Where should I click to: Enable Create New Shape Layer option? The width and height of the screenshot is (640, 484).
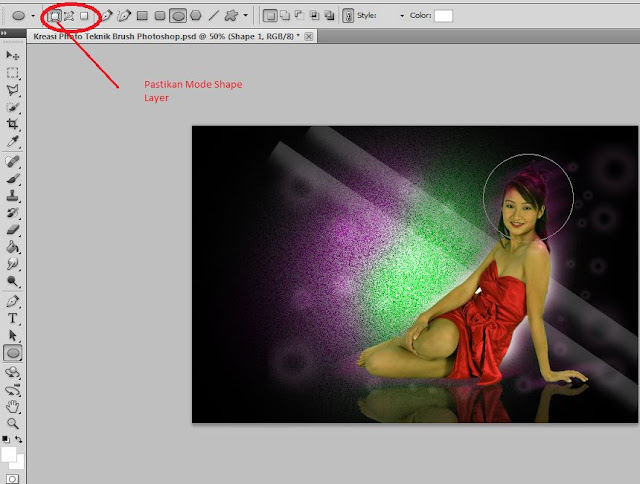coord(270,16)
